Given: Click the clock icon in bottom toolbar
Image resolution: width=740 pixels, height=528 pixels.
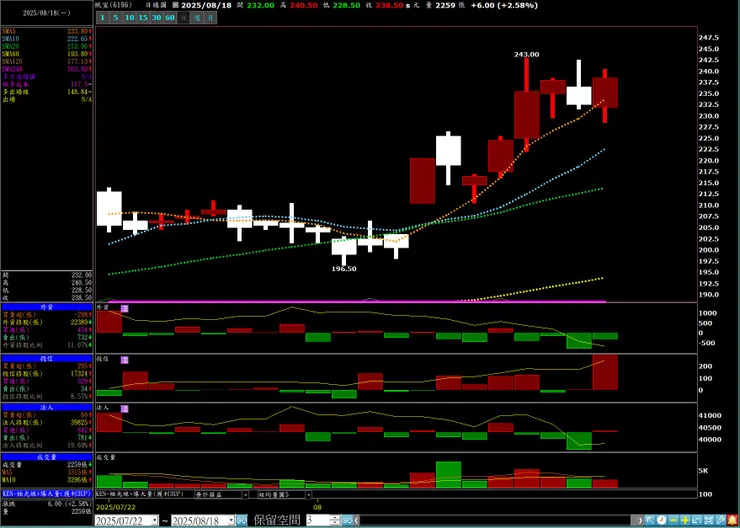Looking at the screenshot, I should (661, 520).
